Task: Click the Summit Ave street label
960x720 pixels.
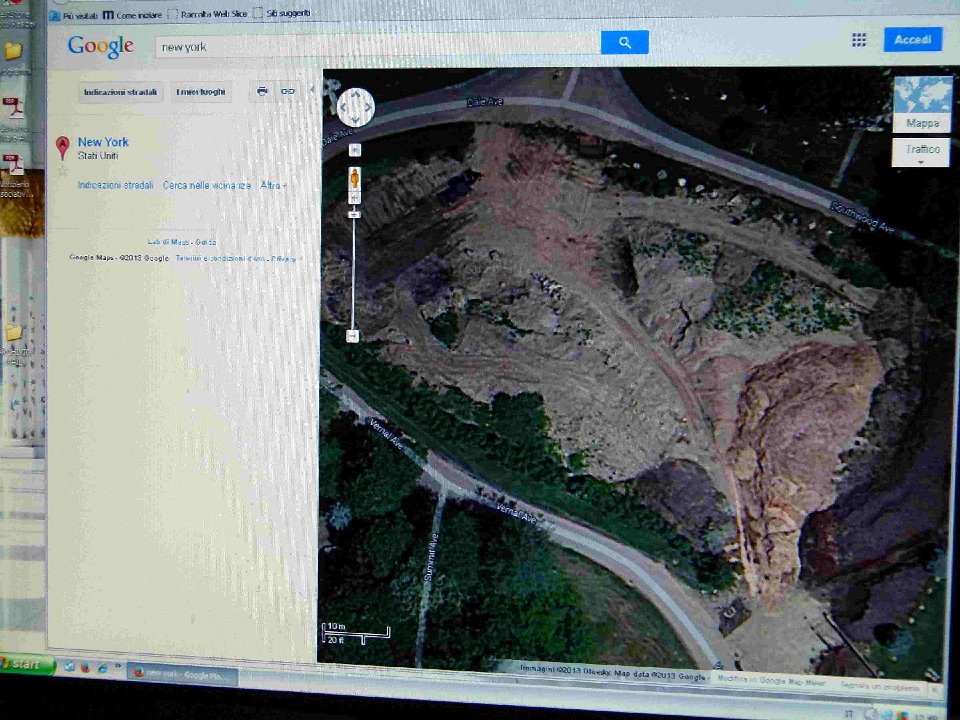Action: coord(432,557)
